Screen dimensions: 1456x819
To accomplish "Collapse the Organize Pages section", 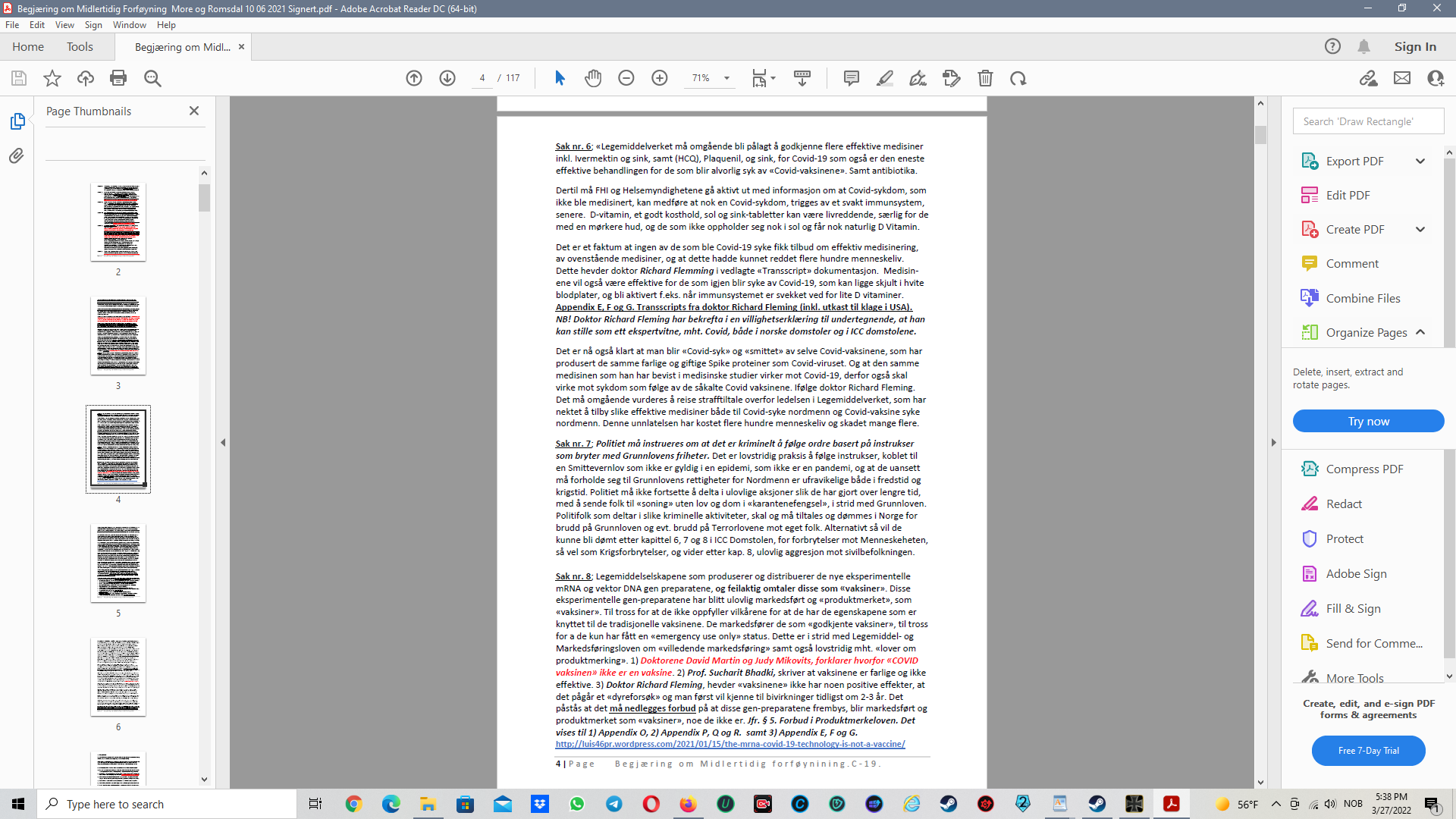I will point(1420,332).
